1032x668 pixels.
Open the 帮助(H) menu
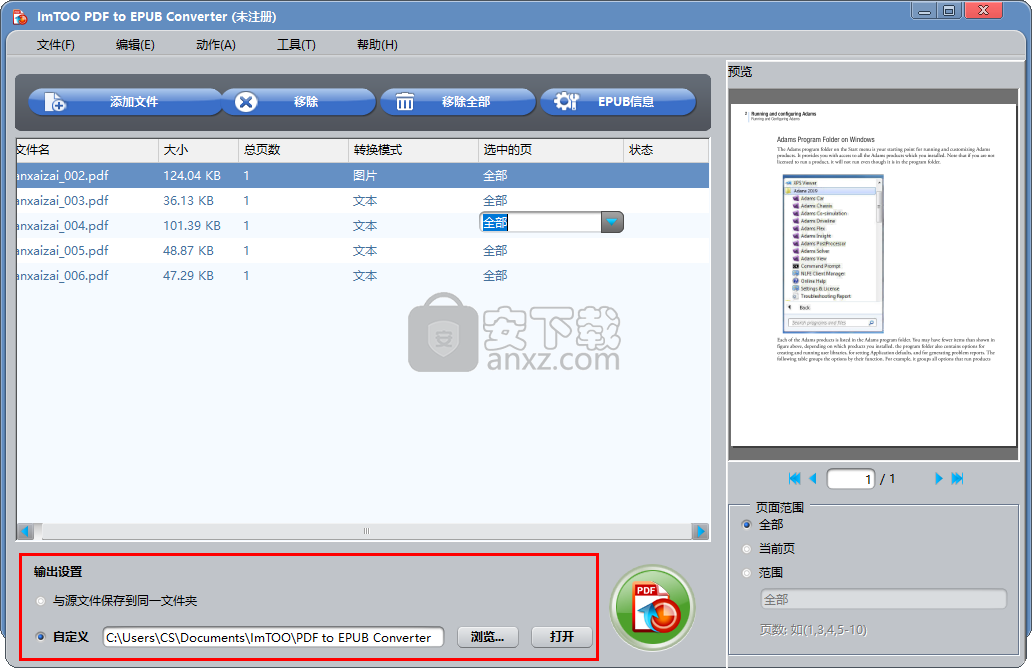coord(377,45)
